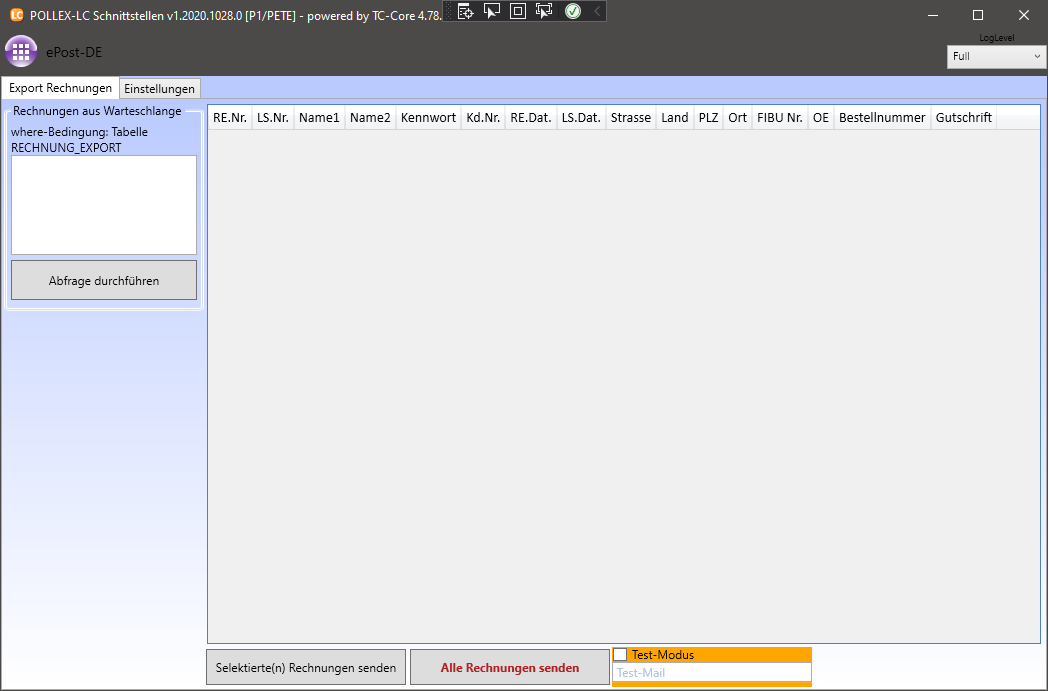Switch to the Einstellungen tab
The width and height of the screenshot is (1048, 691).
click(160, 89)
